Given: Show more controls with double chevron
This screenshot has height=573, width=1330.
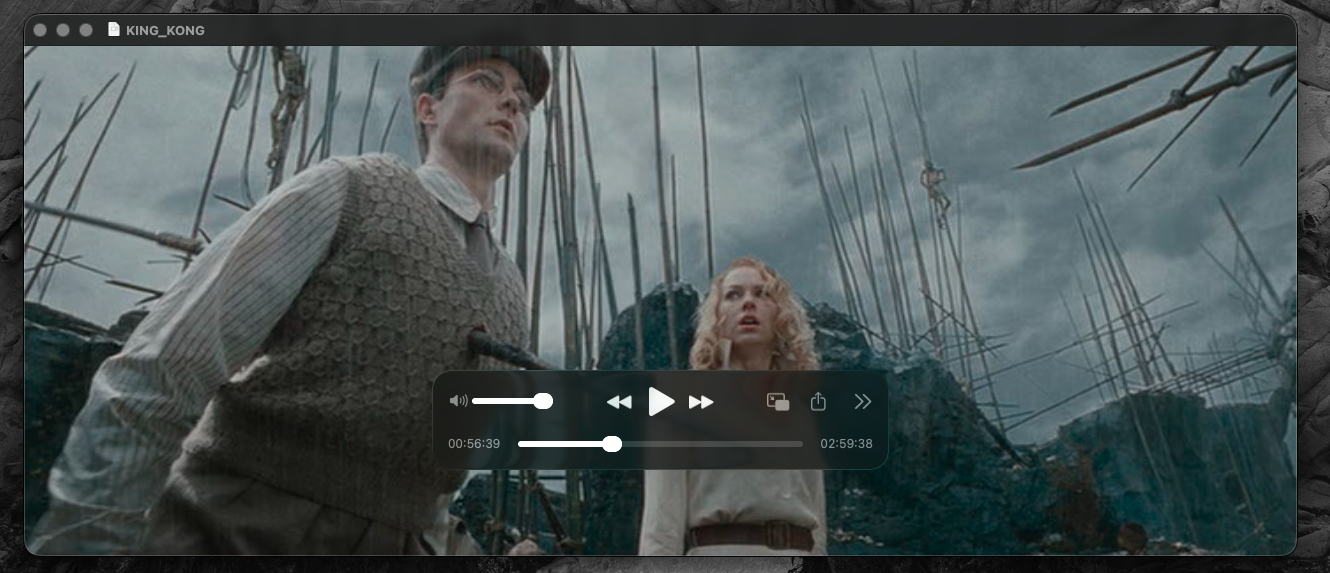Looking at the screenshot, I should [863, 401].
